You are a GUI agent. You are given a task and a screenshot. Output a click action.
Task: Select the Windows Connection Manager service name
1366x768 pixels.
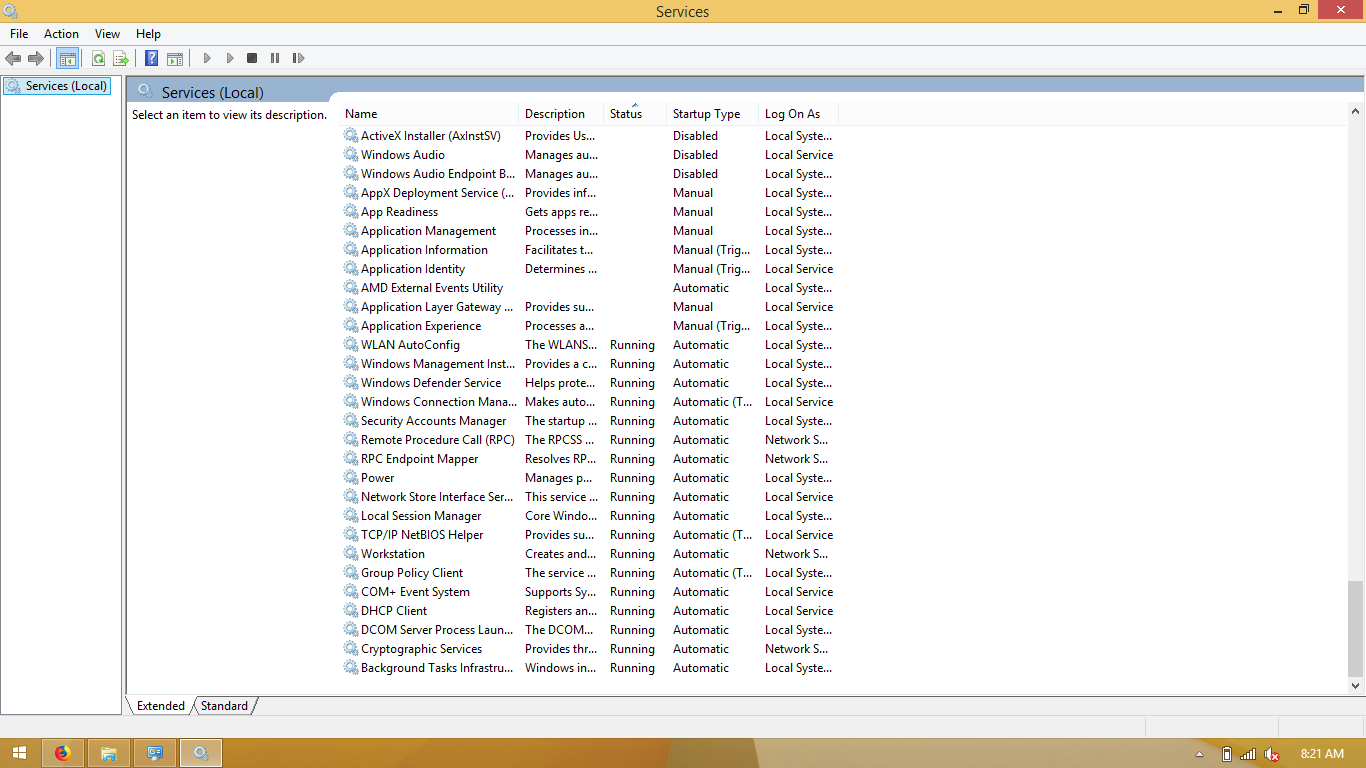439,402
